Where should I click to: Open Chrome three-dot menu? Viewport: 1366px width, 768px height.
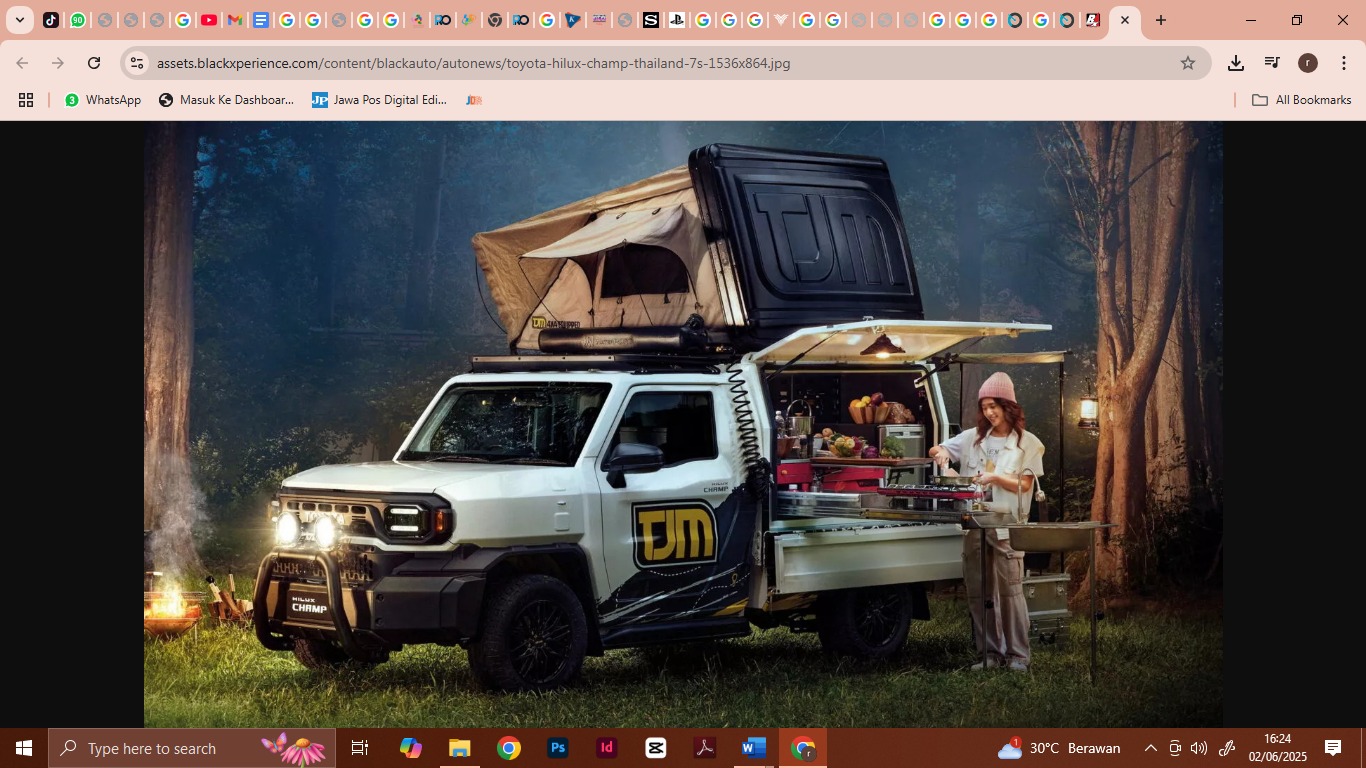(x=1344, y=63)
